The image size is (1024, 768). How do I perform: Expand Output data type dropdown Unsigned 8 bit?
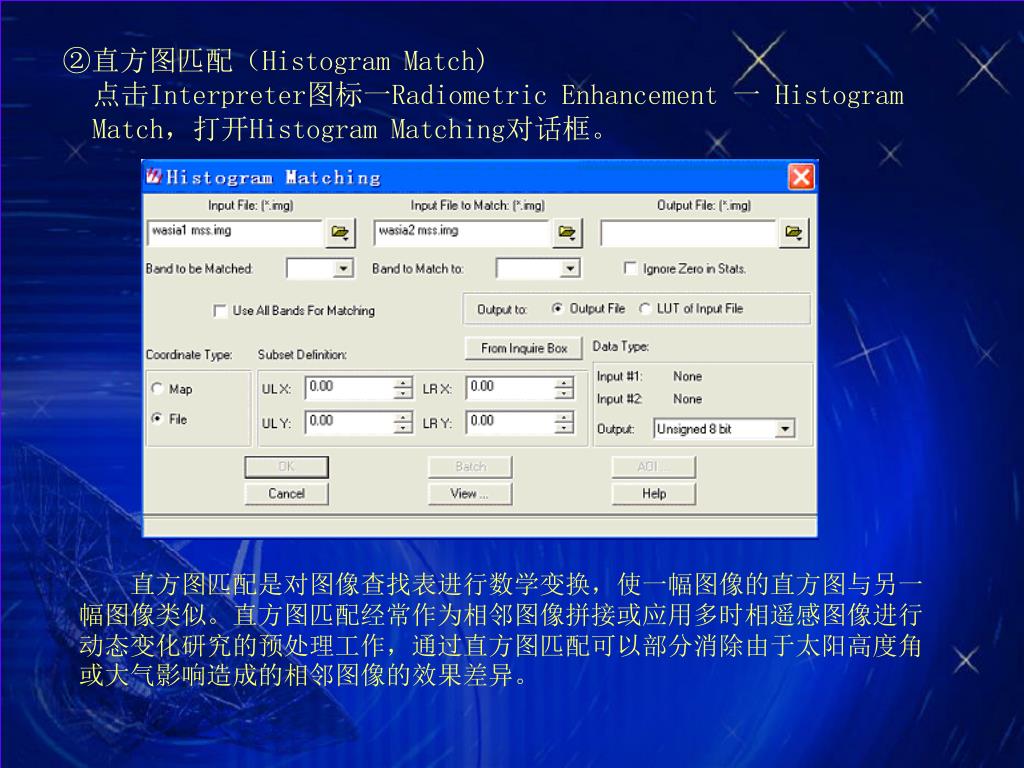(785, 429)
